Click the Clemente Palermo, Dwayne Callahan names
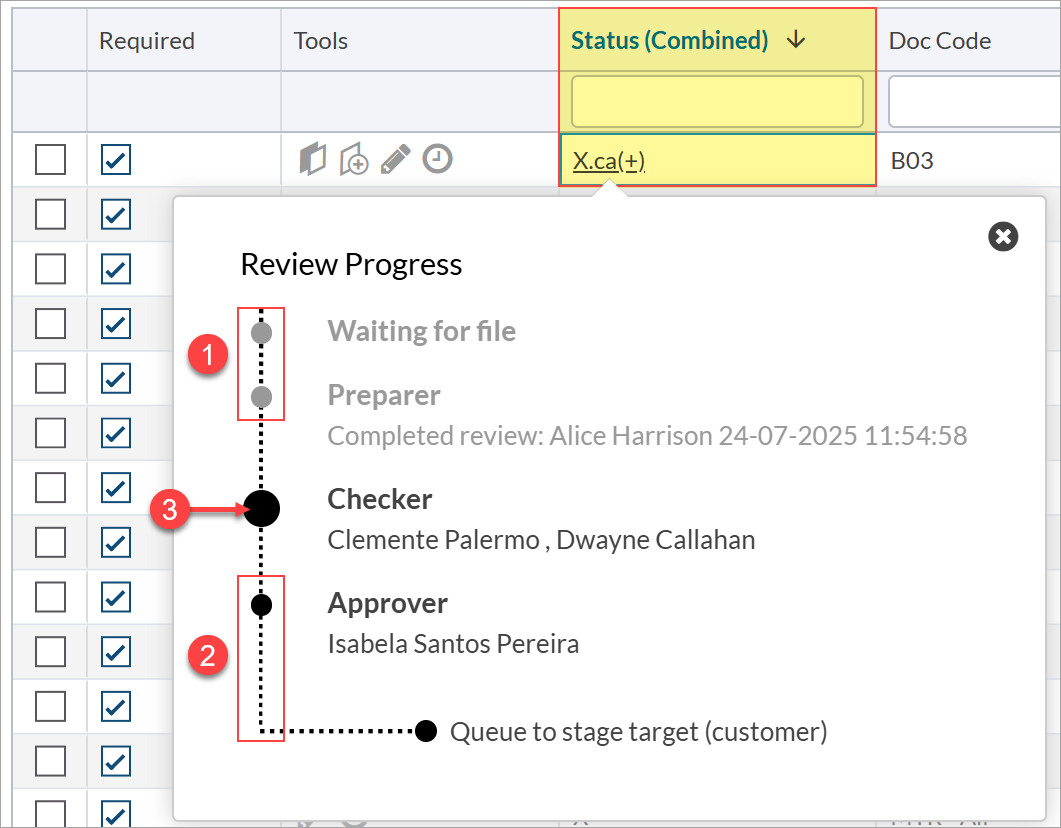 541,540
